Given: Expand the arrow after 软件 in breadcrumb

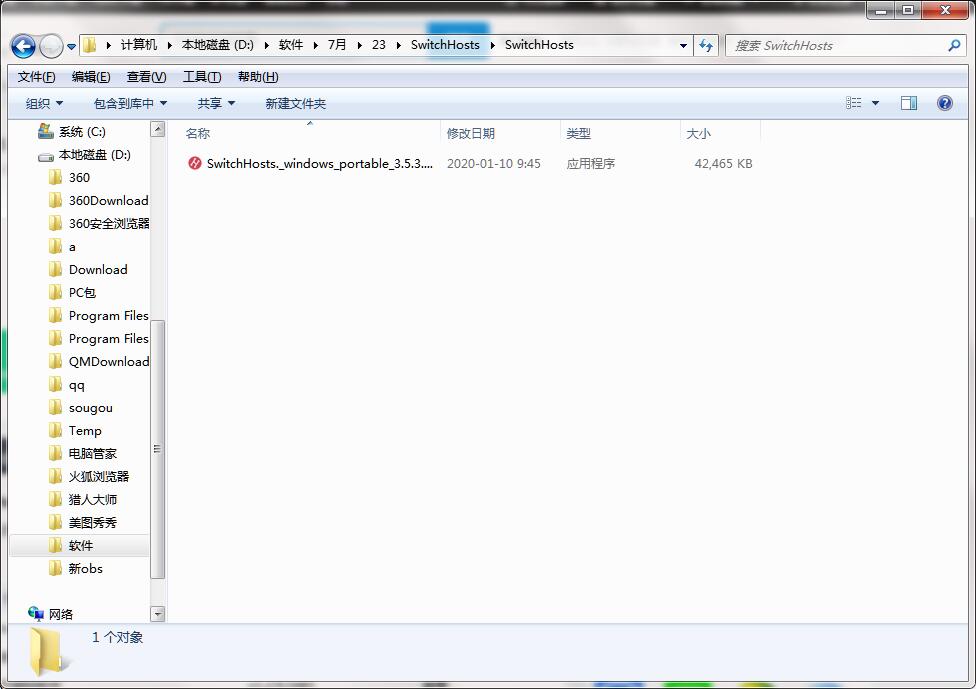Looking at the screenshot, I should click(x=316, y=45).
